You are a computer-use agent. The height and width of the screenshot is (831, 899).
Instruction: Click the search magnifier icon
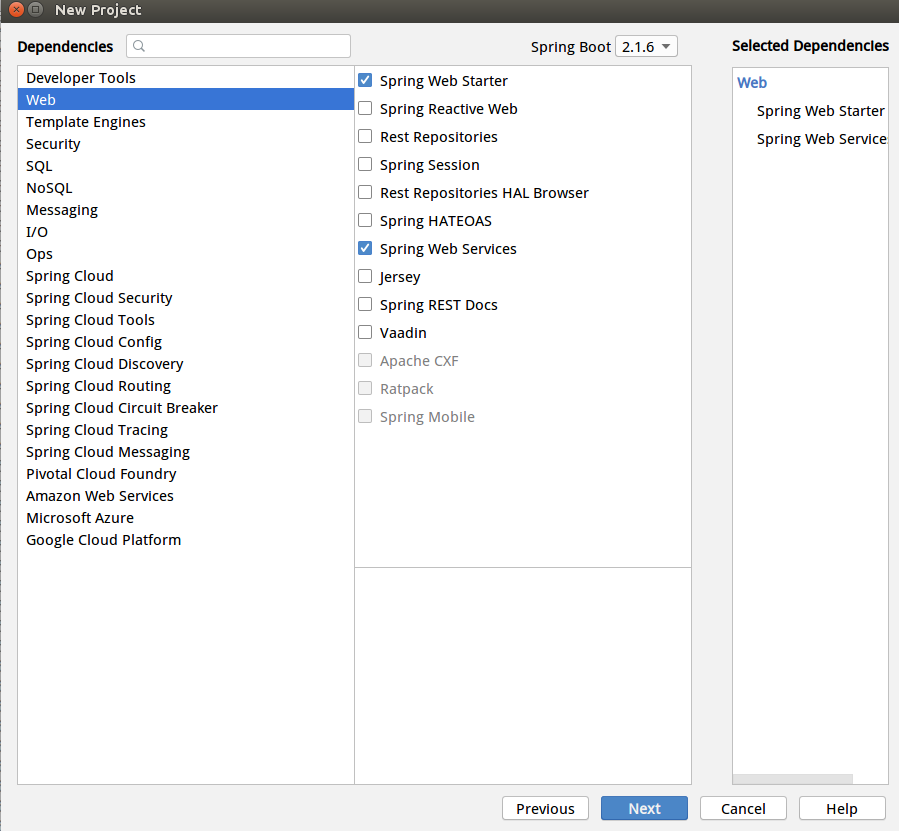[x=139, y=46]
